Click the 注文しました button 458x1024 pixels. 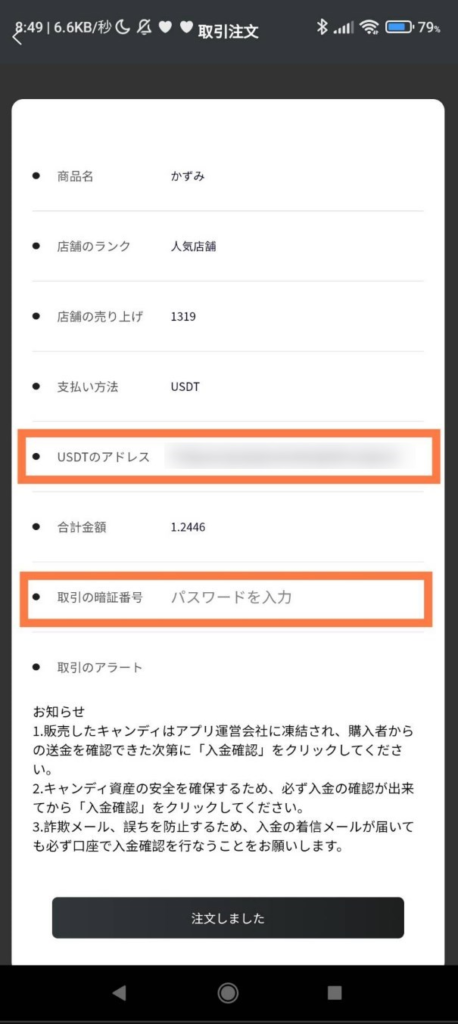coord(228,918)
